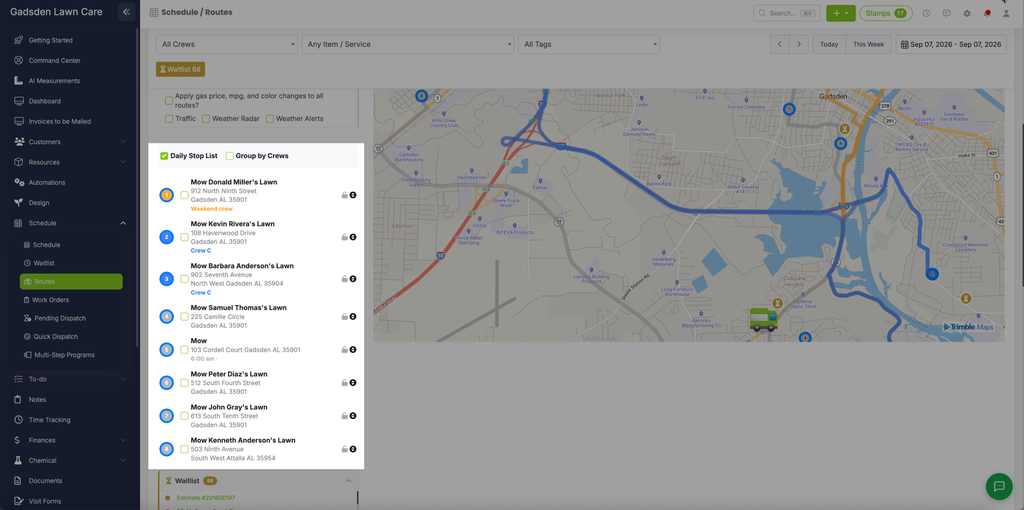The height and width of the screenshot is (510, 1024).
Task: Click the delivery truck marker on map
Action: (763, 319)
